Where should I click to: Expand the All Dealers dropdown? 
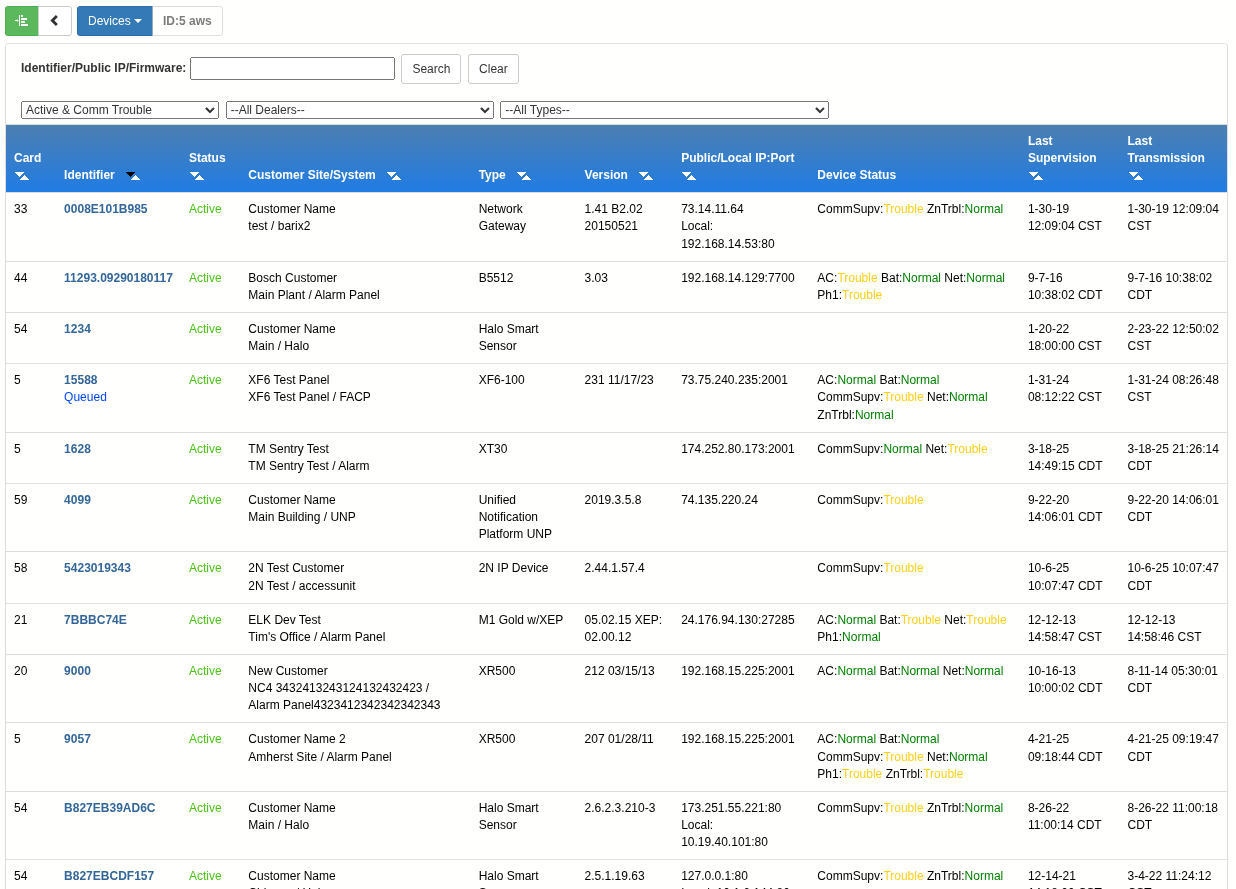[360, 110]
